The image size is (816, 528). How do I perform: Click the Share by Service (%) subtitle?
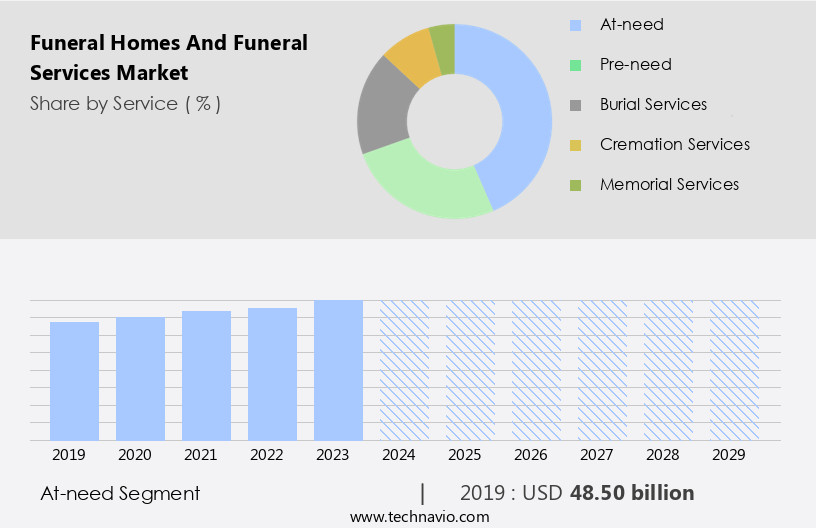pyautogui.click(x=125, y=103)
